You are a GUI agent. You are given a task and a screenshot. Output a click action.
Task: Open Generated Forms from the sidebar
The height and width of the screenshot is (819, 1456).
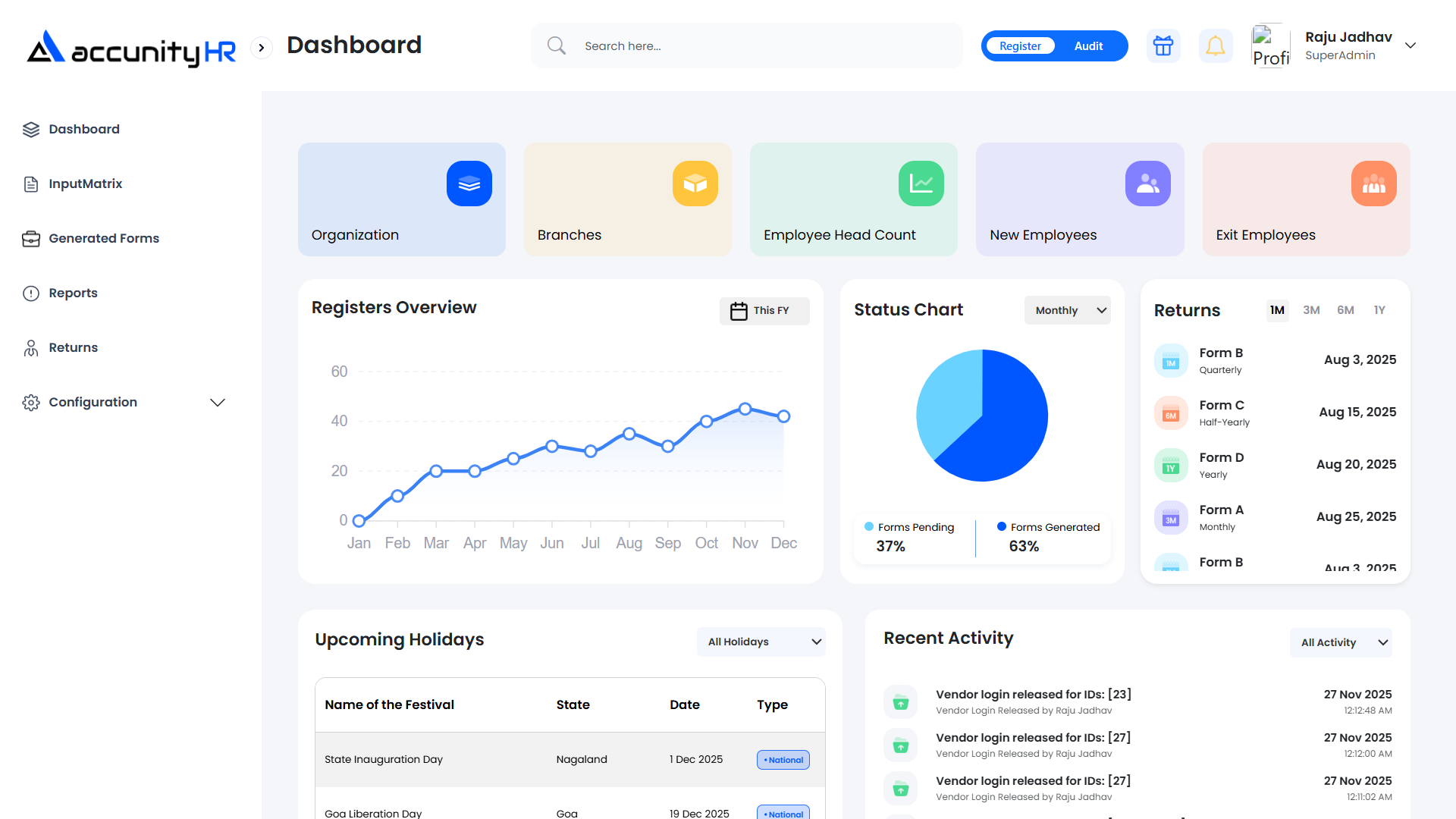pyautogui.click(x=104, y=238)
